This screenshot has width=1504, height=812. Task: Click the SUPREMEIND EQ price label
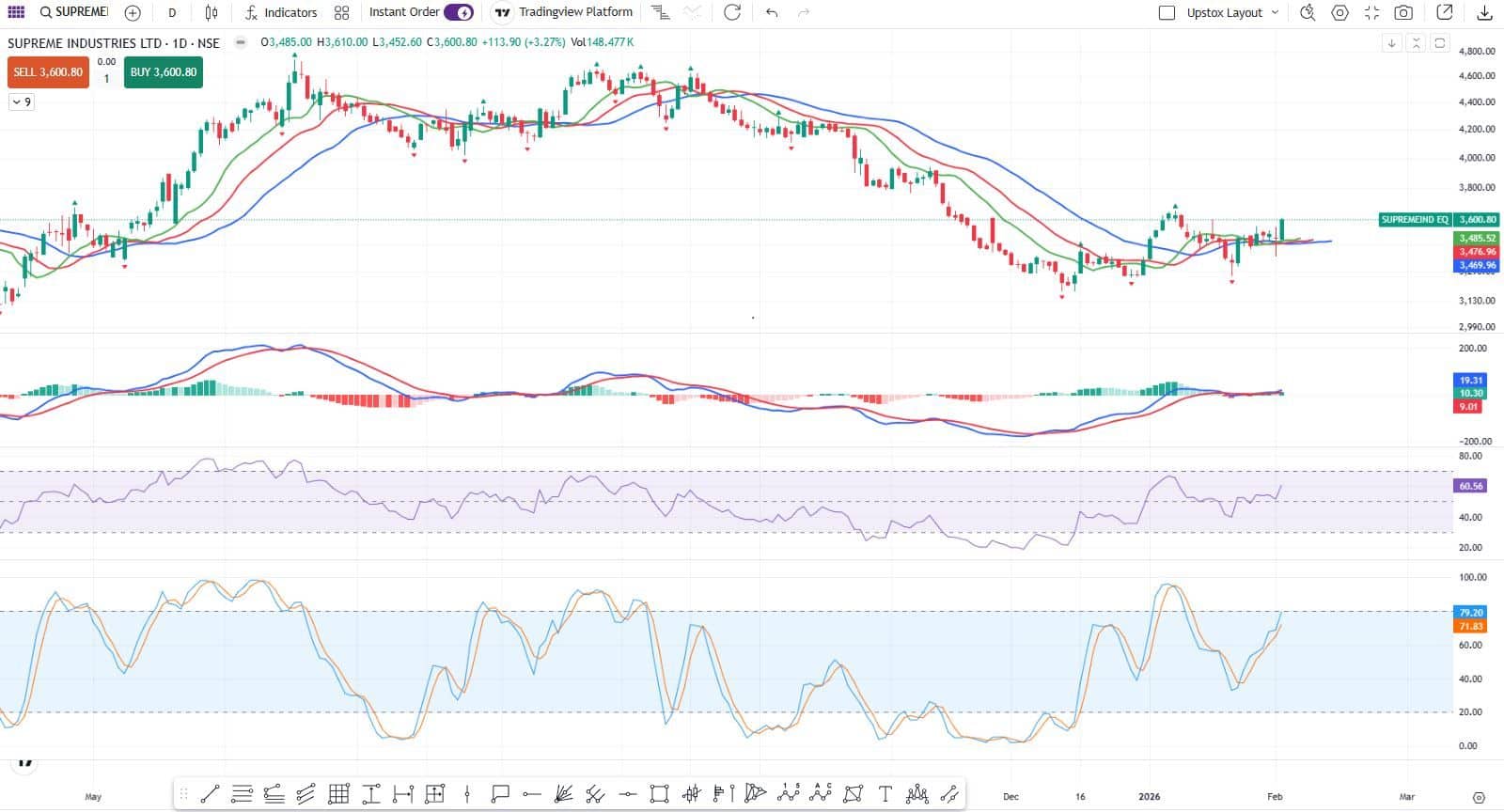pos(1415,220)
